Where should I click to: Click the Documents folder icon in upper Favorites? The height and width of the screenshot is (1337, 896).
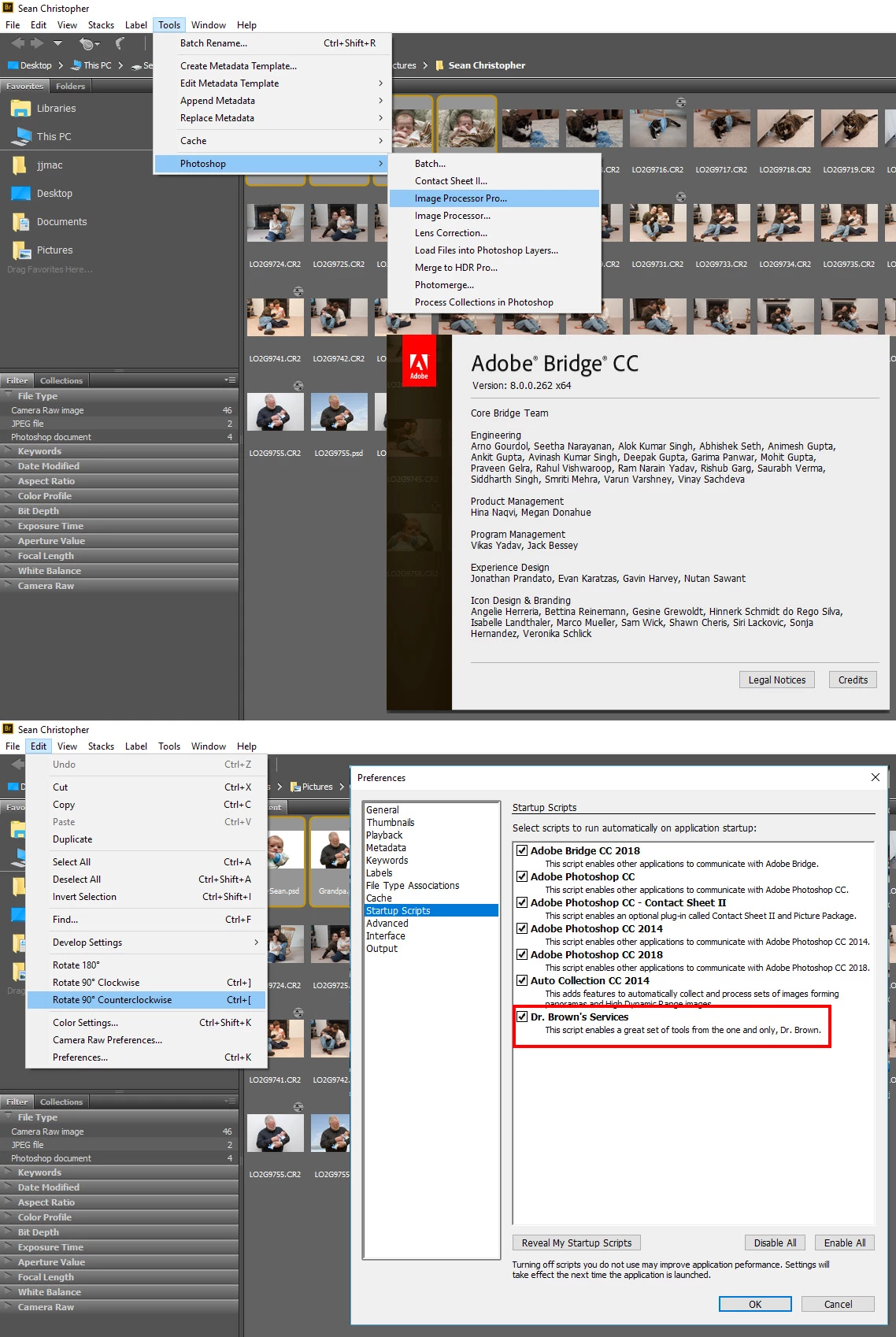(20, 222)
